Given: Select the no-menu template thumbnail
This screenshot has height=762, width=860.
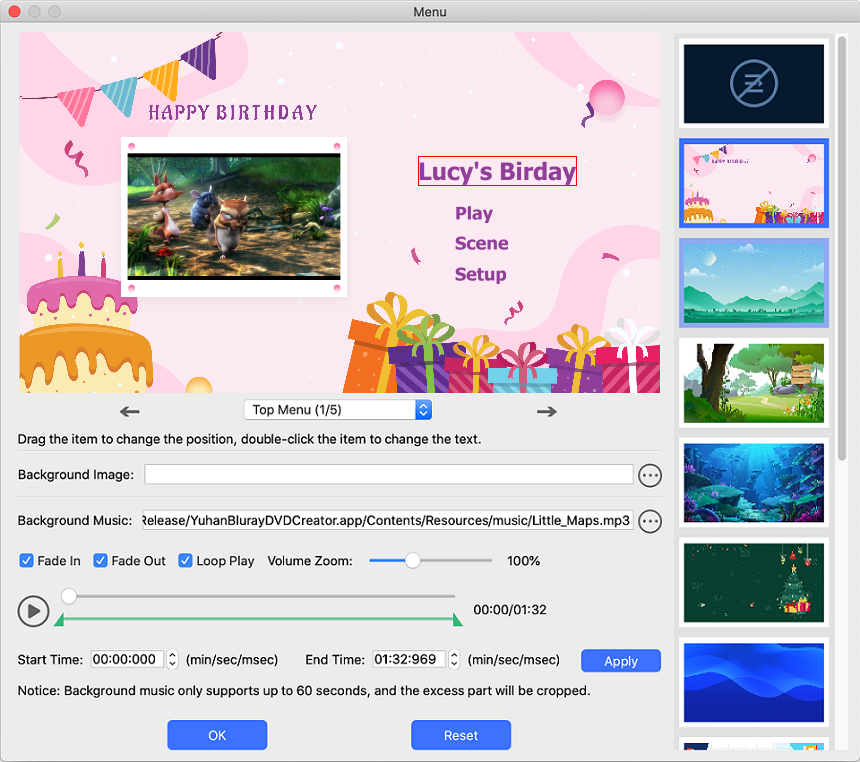Looking at the screenshot, I should pyautogui.click(x=754, y=84).
